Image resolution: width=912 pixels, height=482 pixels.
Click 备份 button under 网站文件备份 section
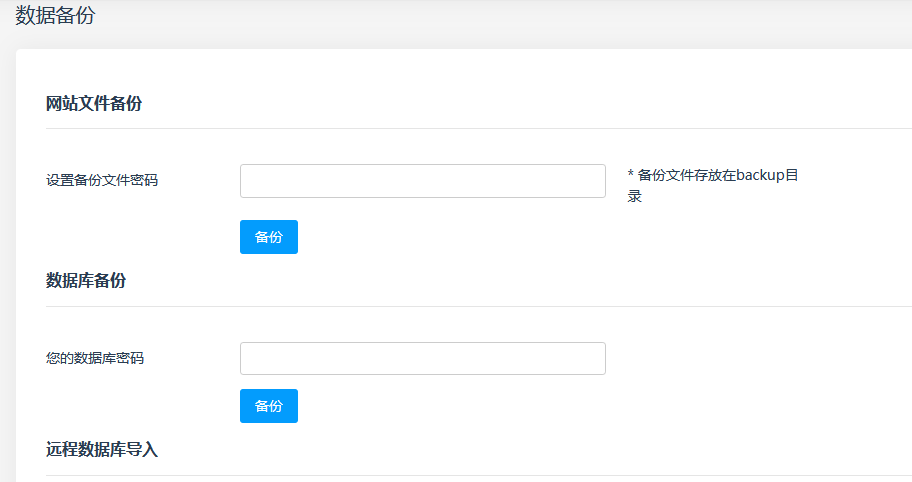coord(269,237)
